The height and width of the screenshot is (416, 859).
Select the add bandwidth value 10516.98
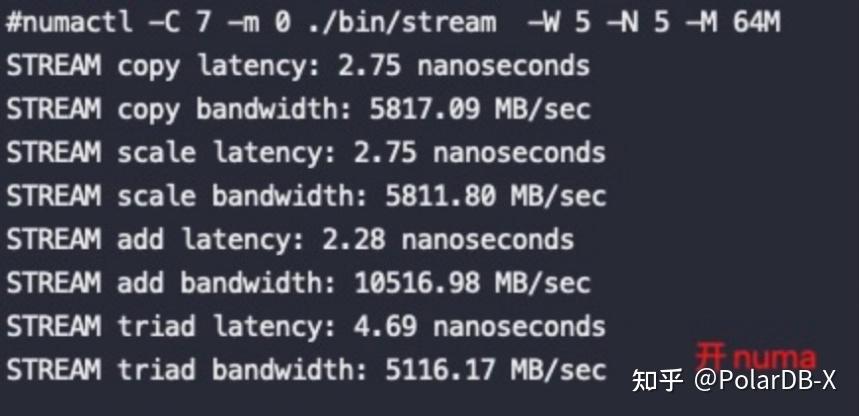click(x=418, y=283)
